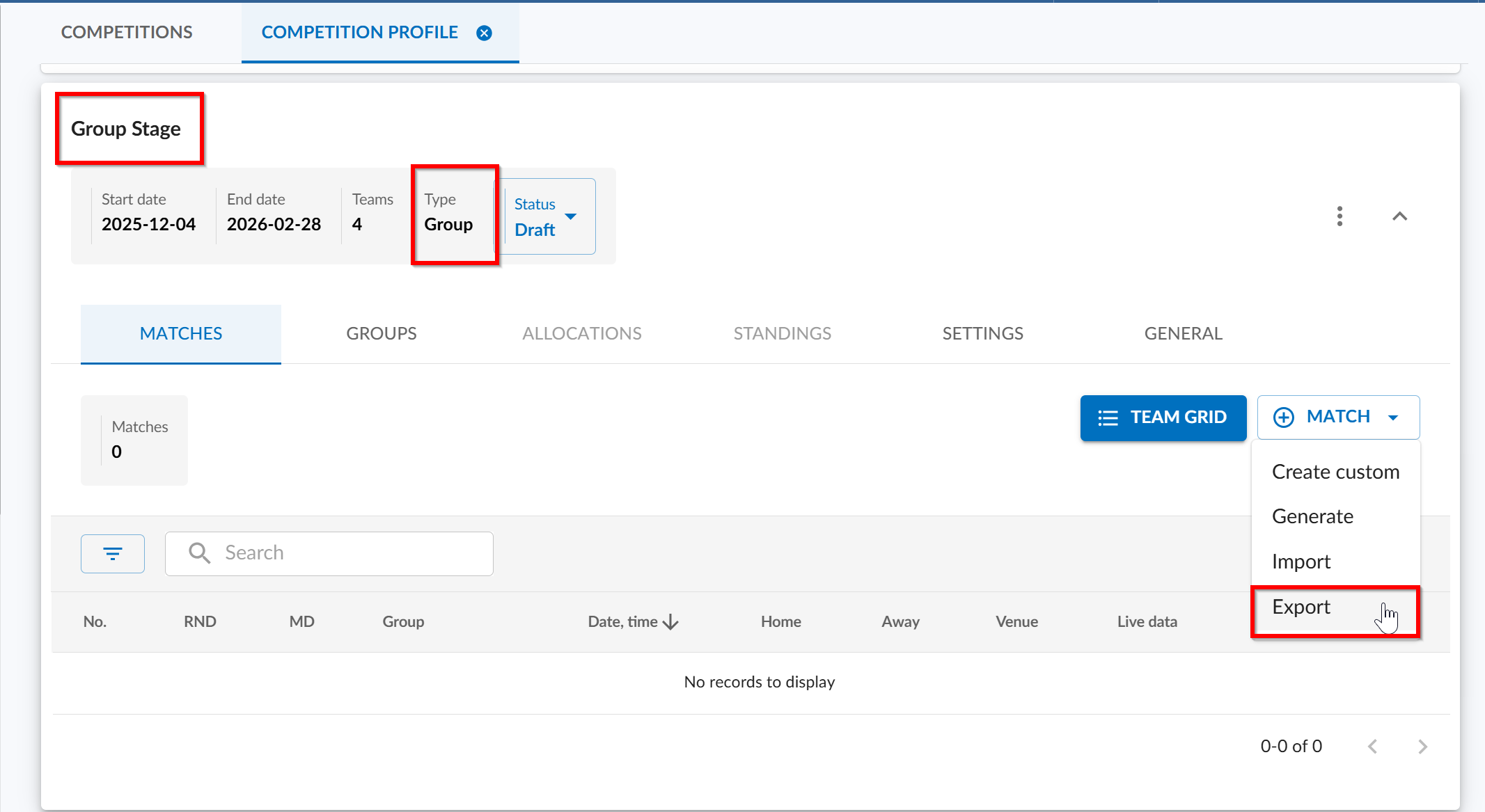The image size is (1485, 812).
Task: Select Export from the Match menu
Action: [1301, 607]
